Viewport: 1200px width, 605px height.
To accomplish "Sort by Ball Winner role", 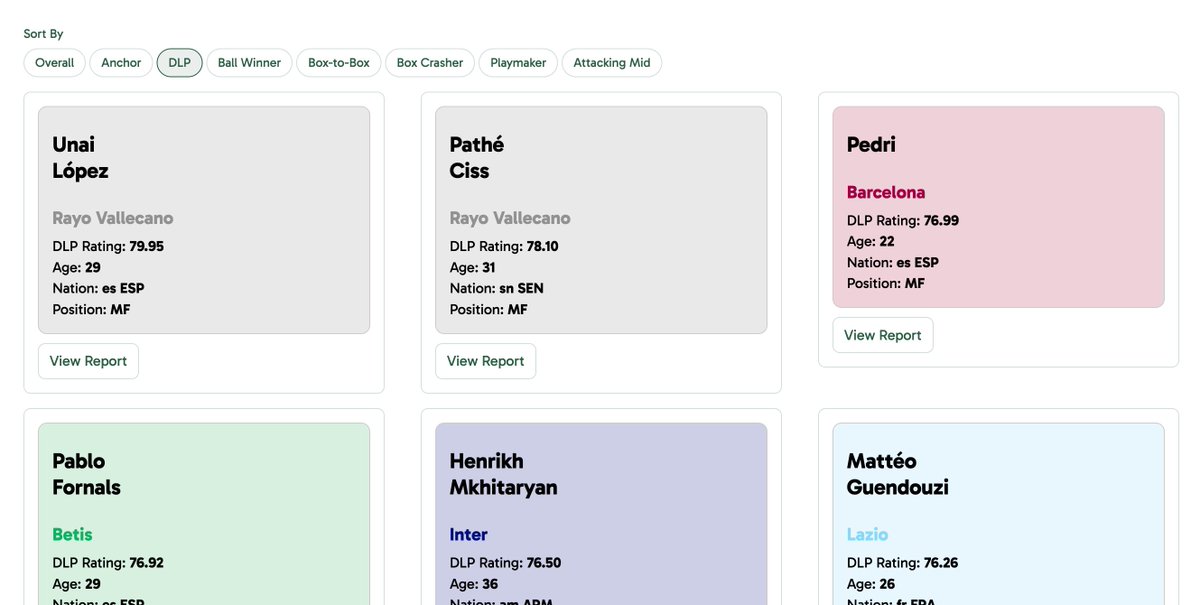I will [x=250, y=63].
